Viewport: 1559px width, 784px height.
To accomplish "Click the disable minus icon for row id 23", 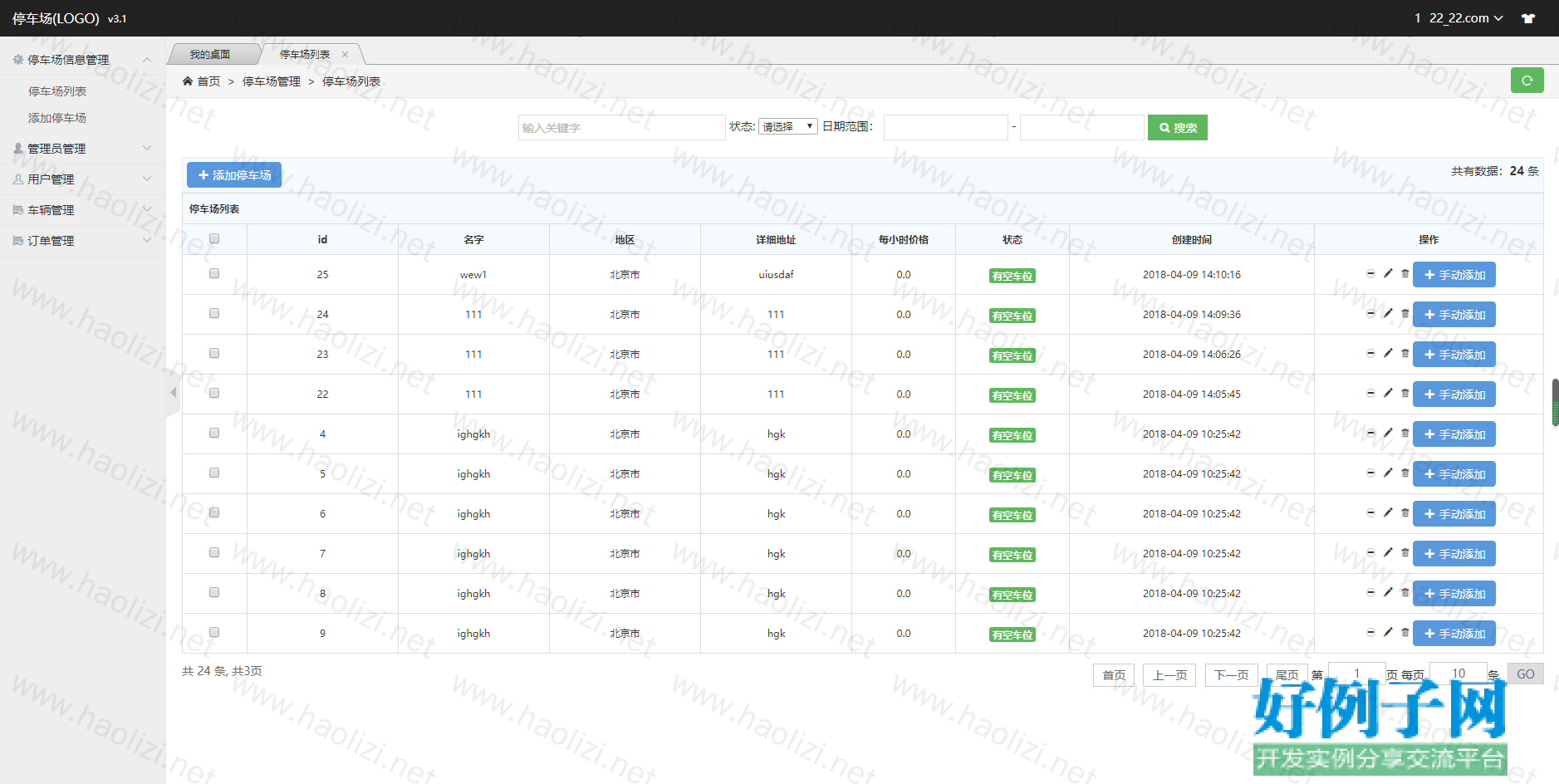I will click(x=1370, y=353).
